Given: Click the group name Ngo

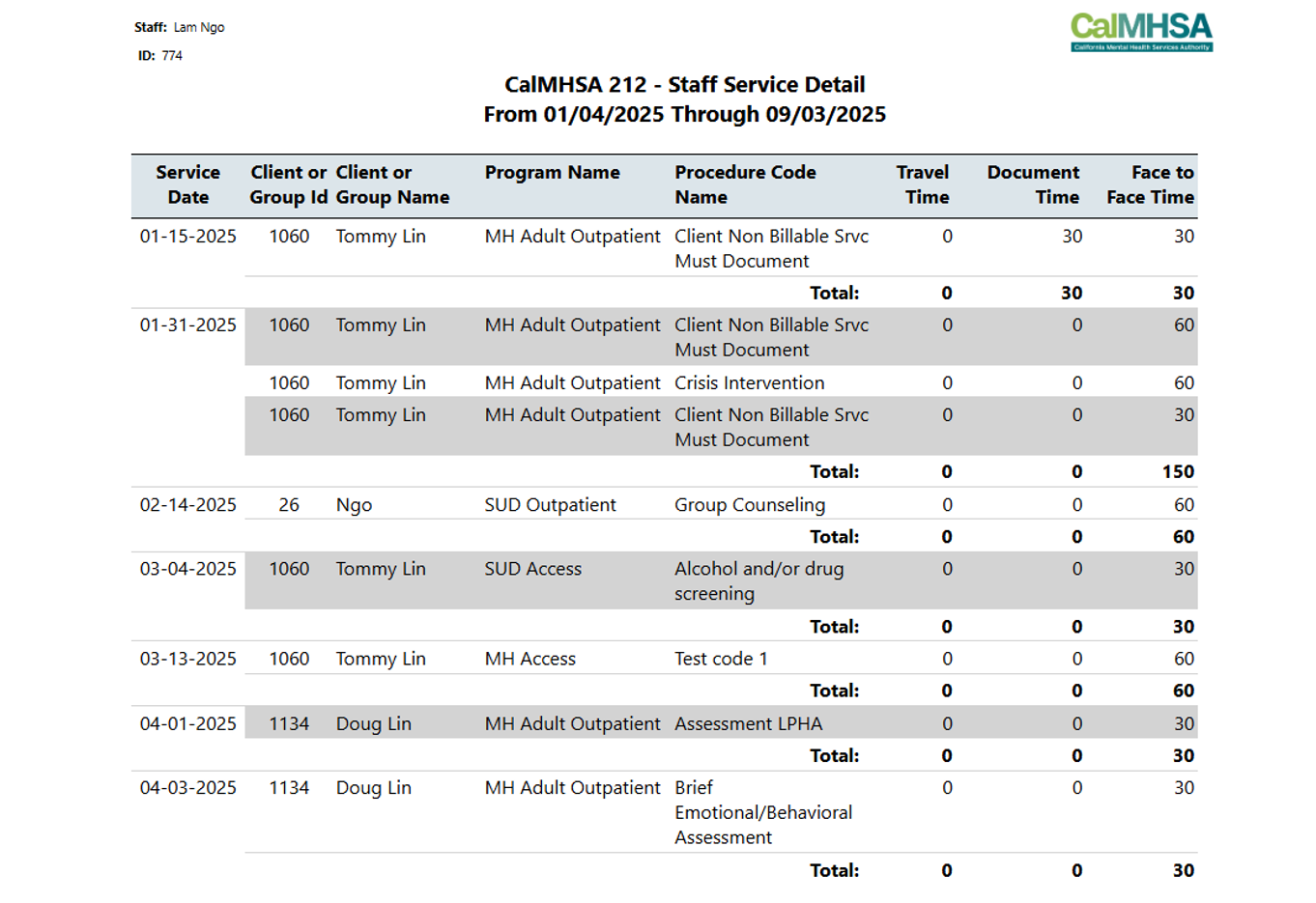Looking at the screenshot, I should coord(354,505).
